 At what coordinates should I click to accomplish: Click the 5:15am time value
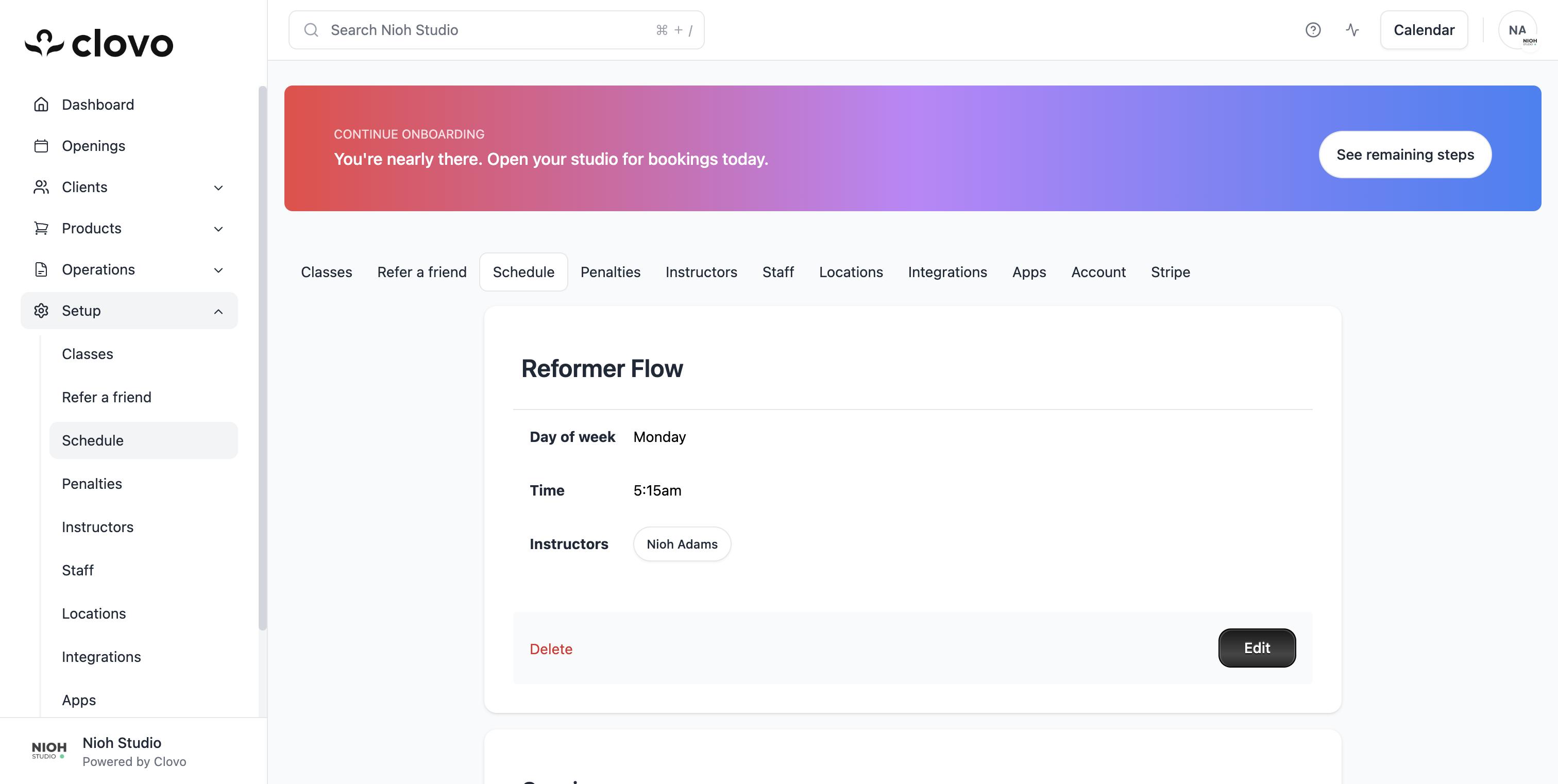657,490
